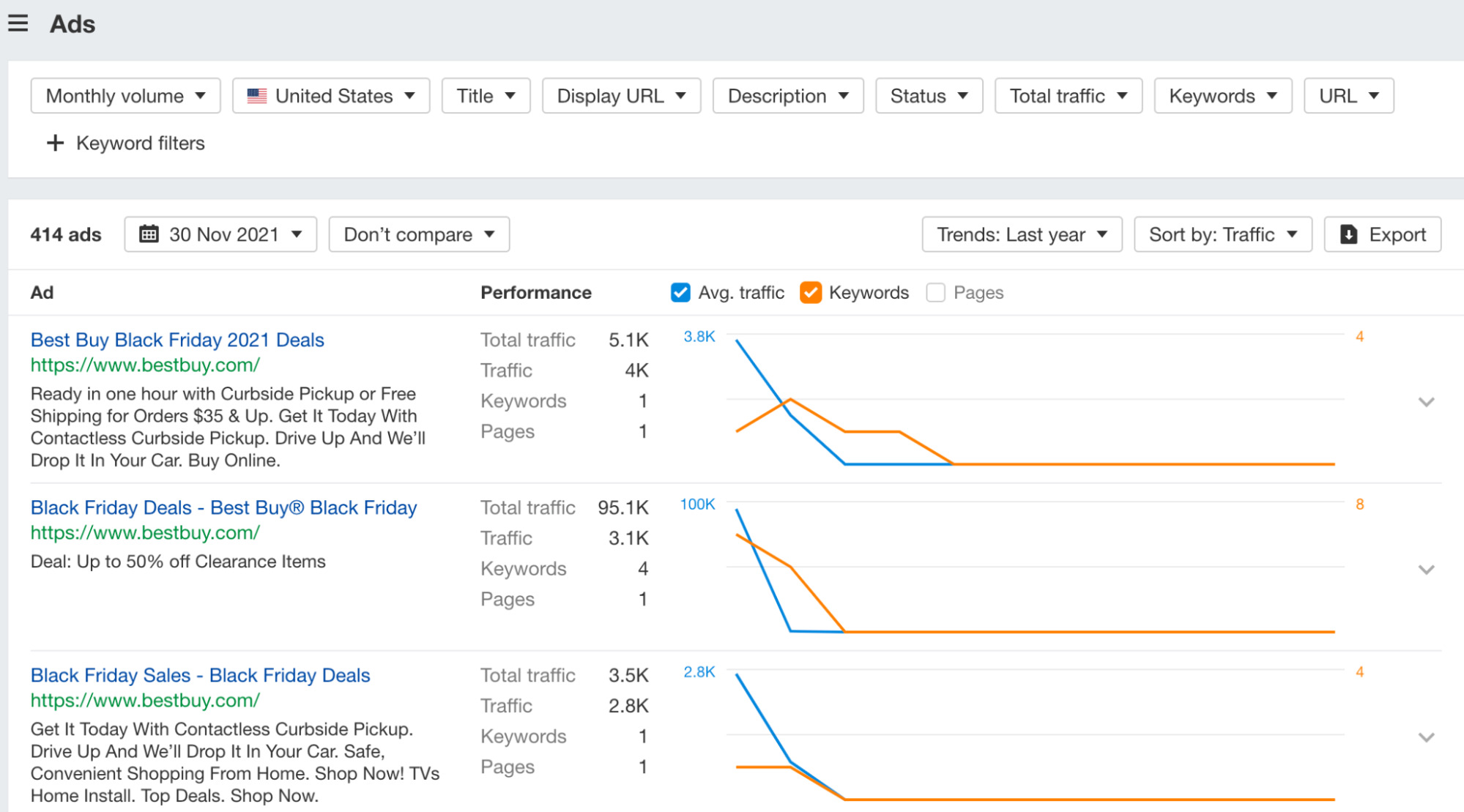Image resolution: width=1464 pixels, height=812 pixels.
Task: Select the Status filter menu item
Action: (x=928, y=95)
